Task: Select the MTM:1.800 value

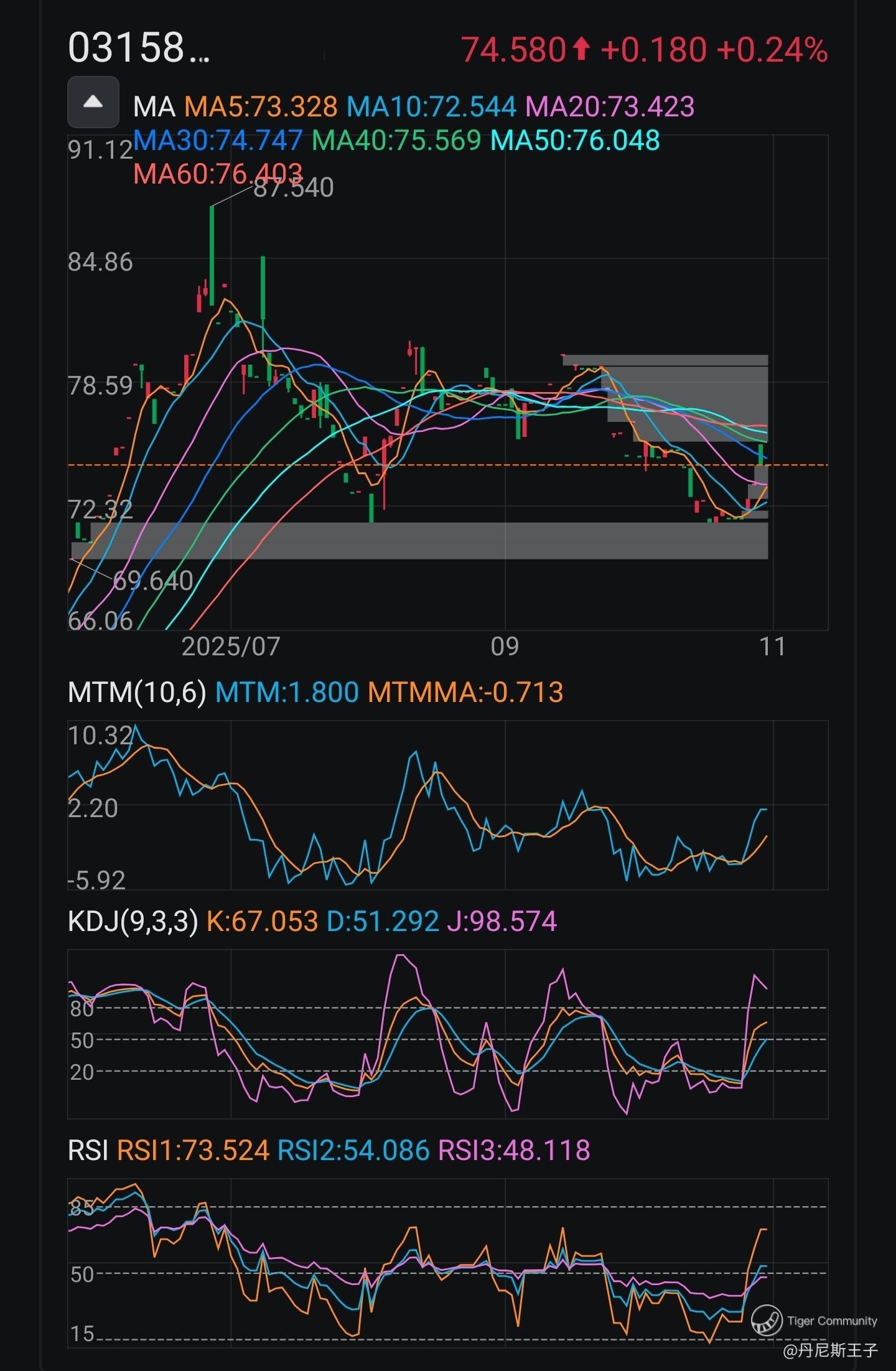Action: [287, 692]
